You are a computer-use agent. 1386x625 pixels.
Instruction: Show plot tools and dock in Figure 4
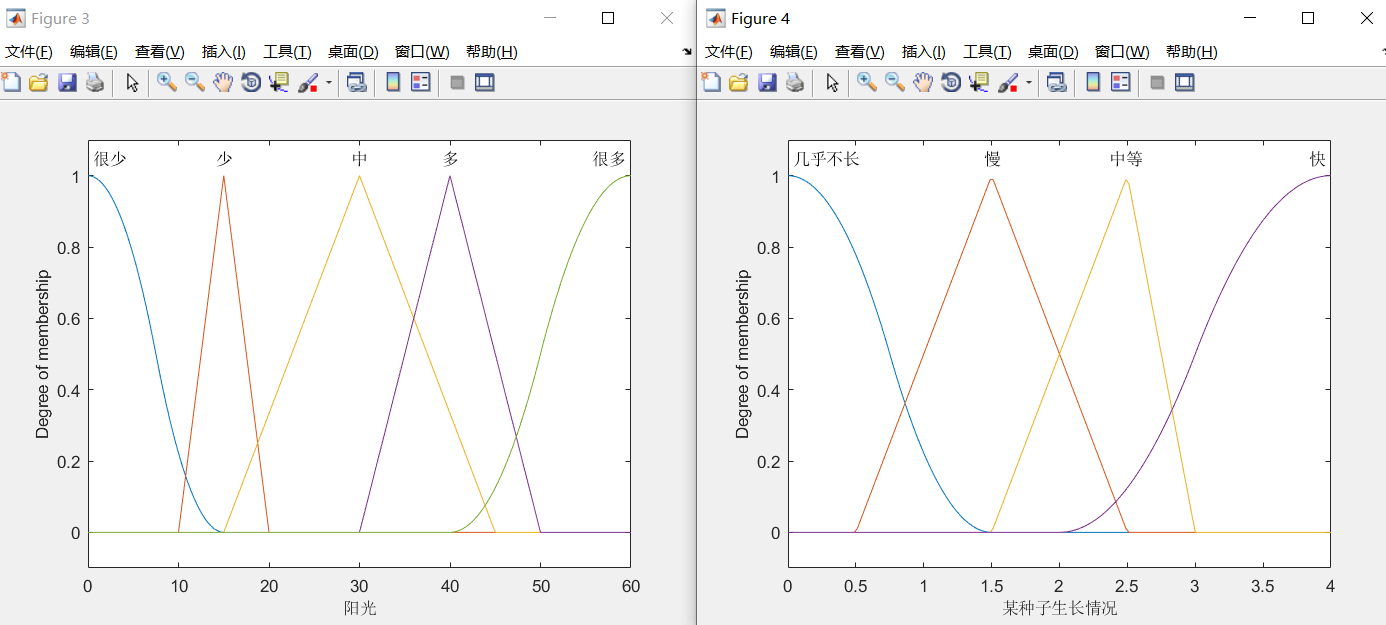tap(1185, 83)
